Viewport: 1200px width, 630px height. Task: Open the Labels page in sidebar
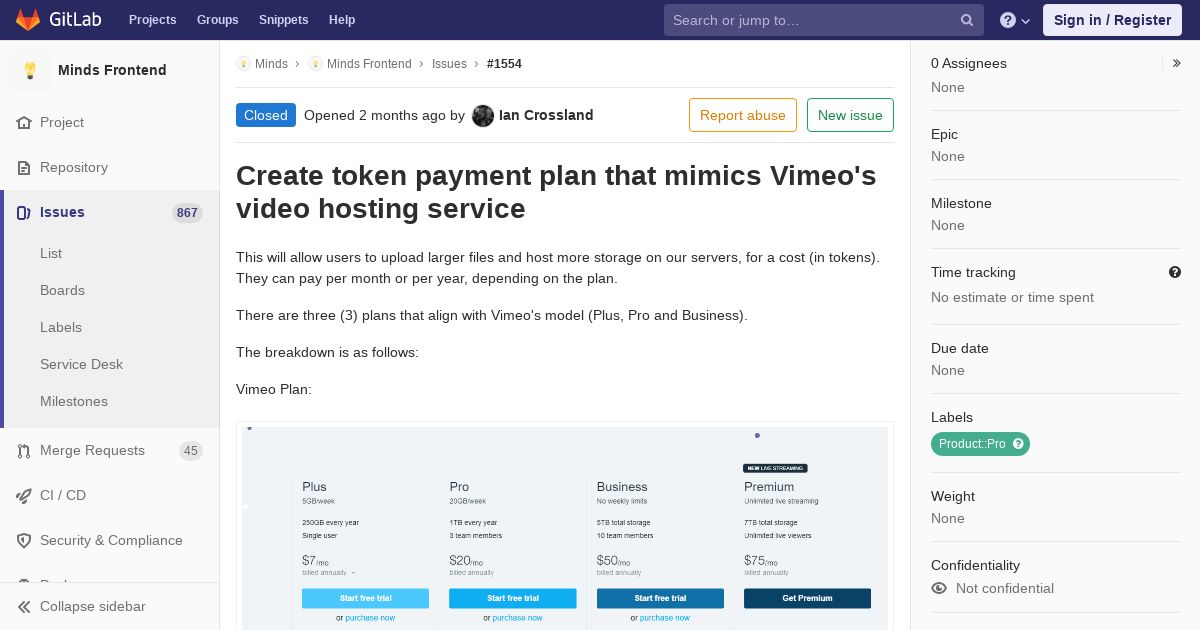61,327
